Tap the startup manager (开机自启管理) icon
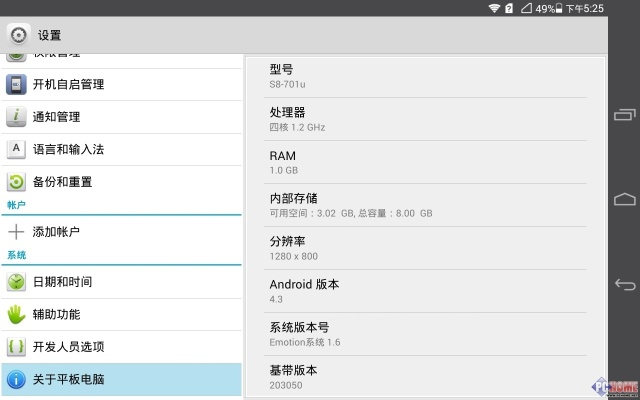 coord(16,84)
